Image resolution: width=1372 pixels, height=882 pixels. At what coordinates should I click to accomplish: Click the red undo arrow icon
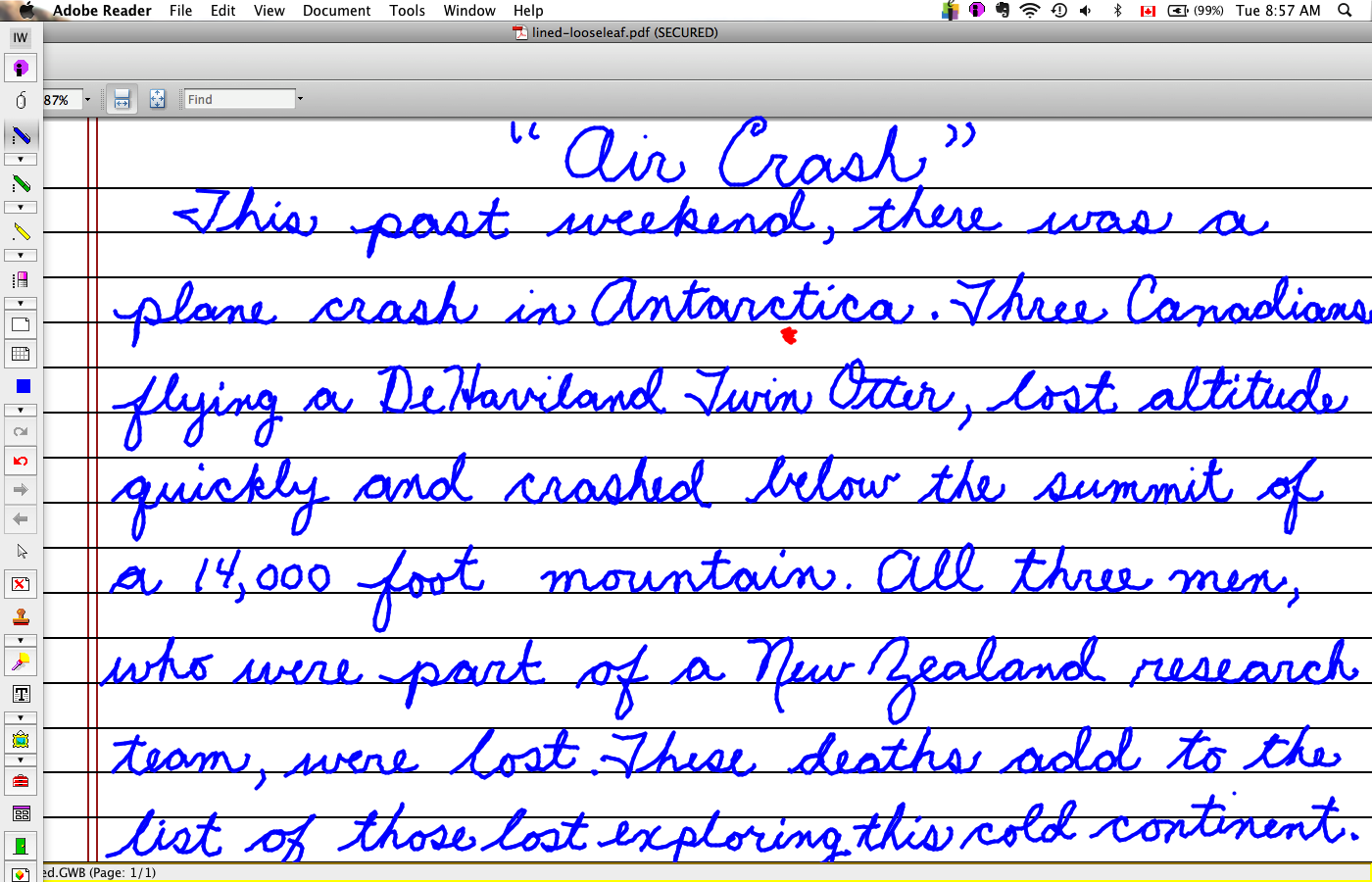[x=21, y=462]
